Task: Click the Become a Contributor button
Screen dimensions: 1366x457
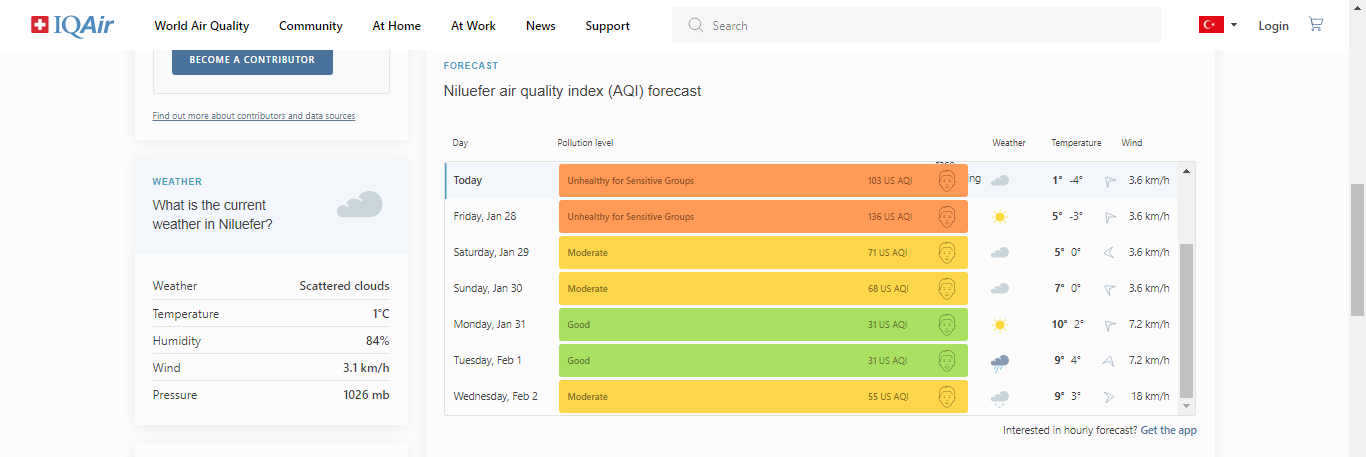Action: (252, 60)
